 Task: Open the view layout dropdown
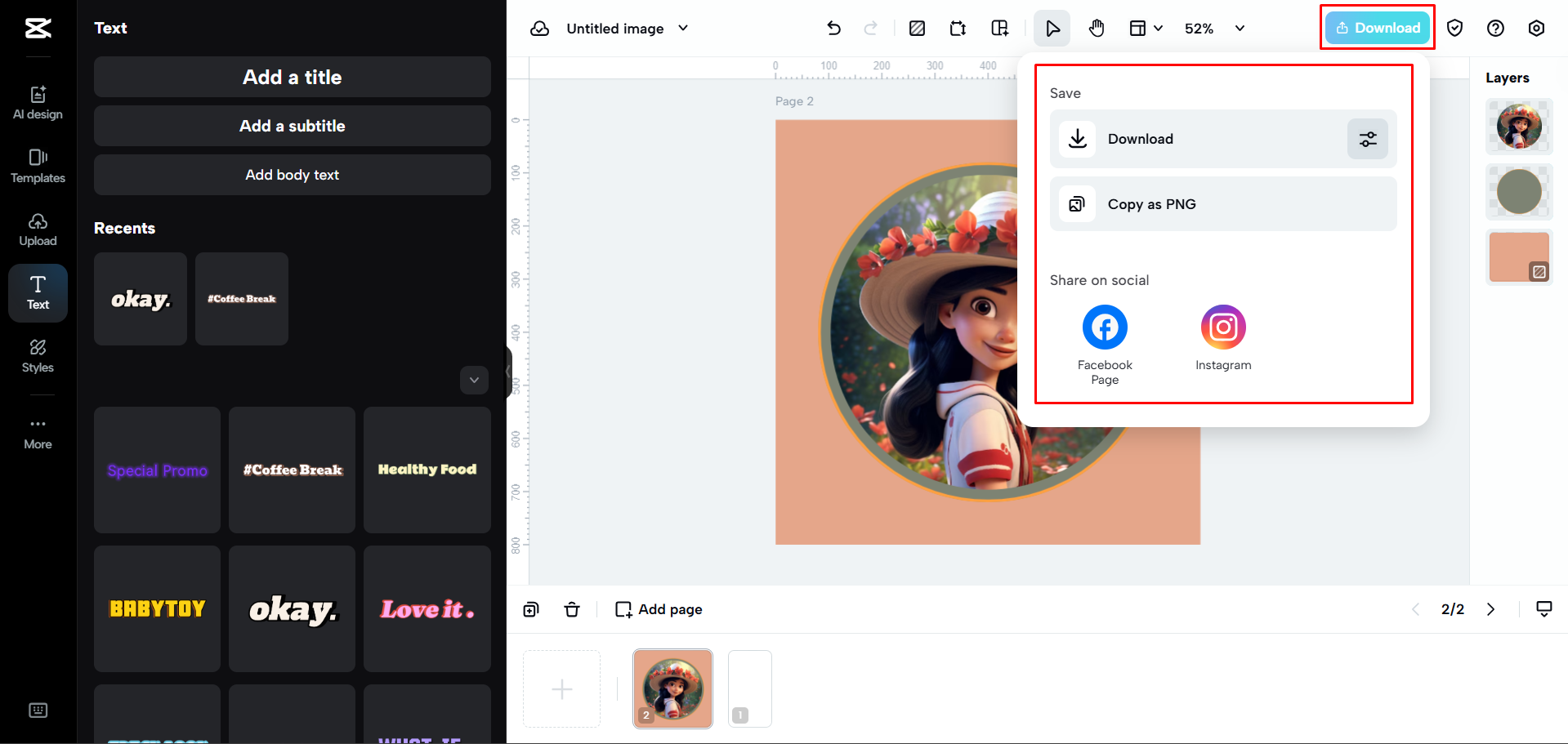click(1146, 29)
